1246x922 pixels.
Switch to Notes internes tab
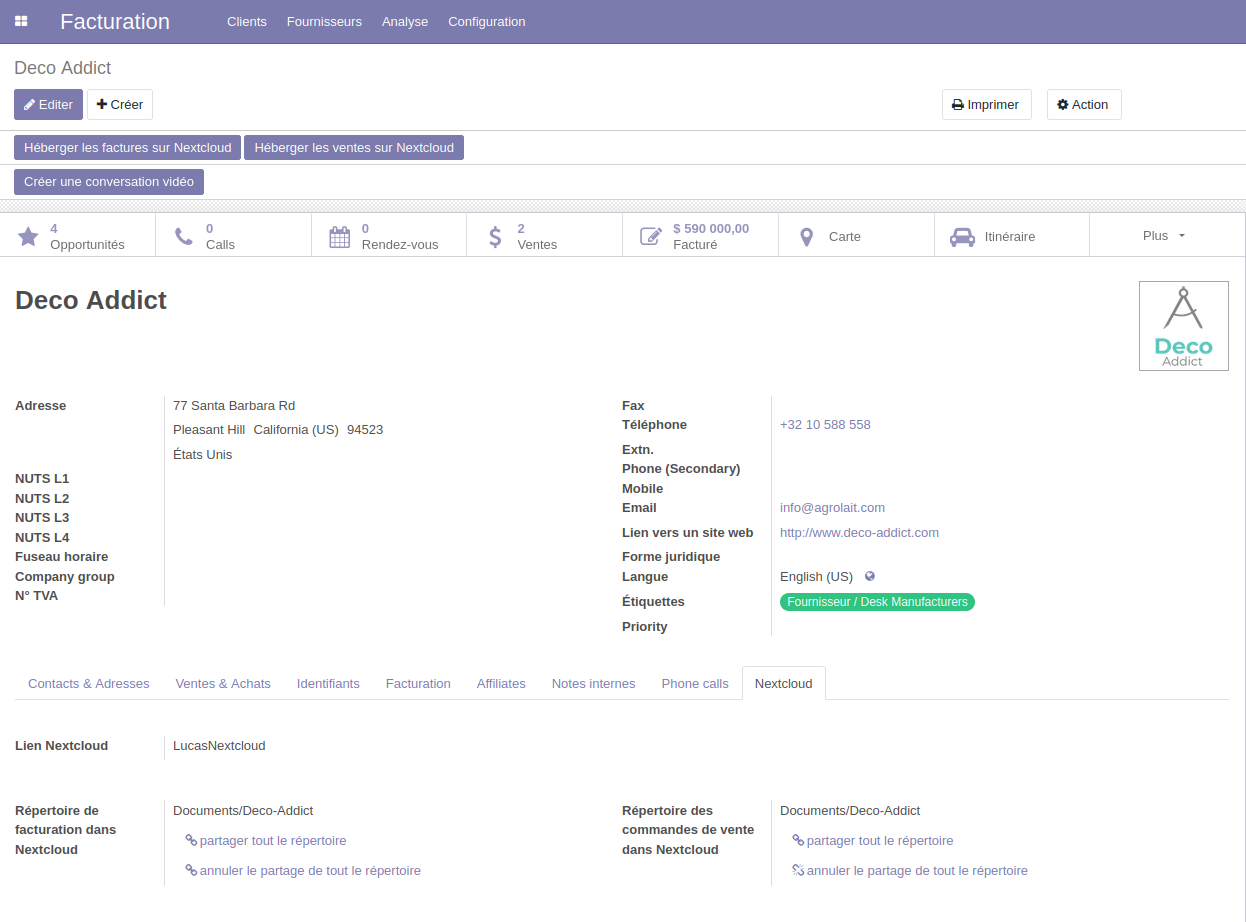tap(594, 684)
